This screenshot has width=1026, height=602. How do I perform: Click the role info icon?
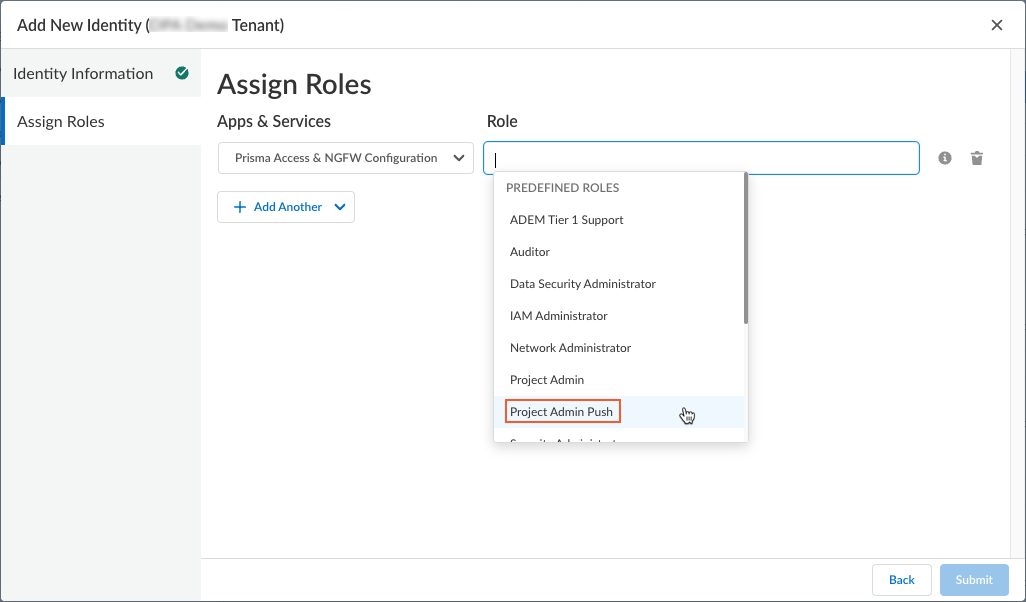click(945, 158)
